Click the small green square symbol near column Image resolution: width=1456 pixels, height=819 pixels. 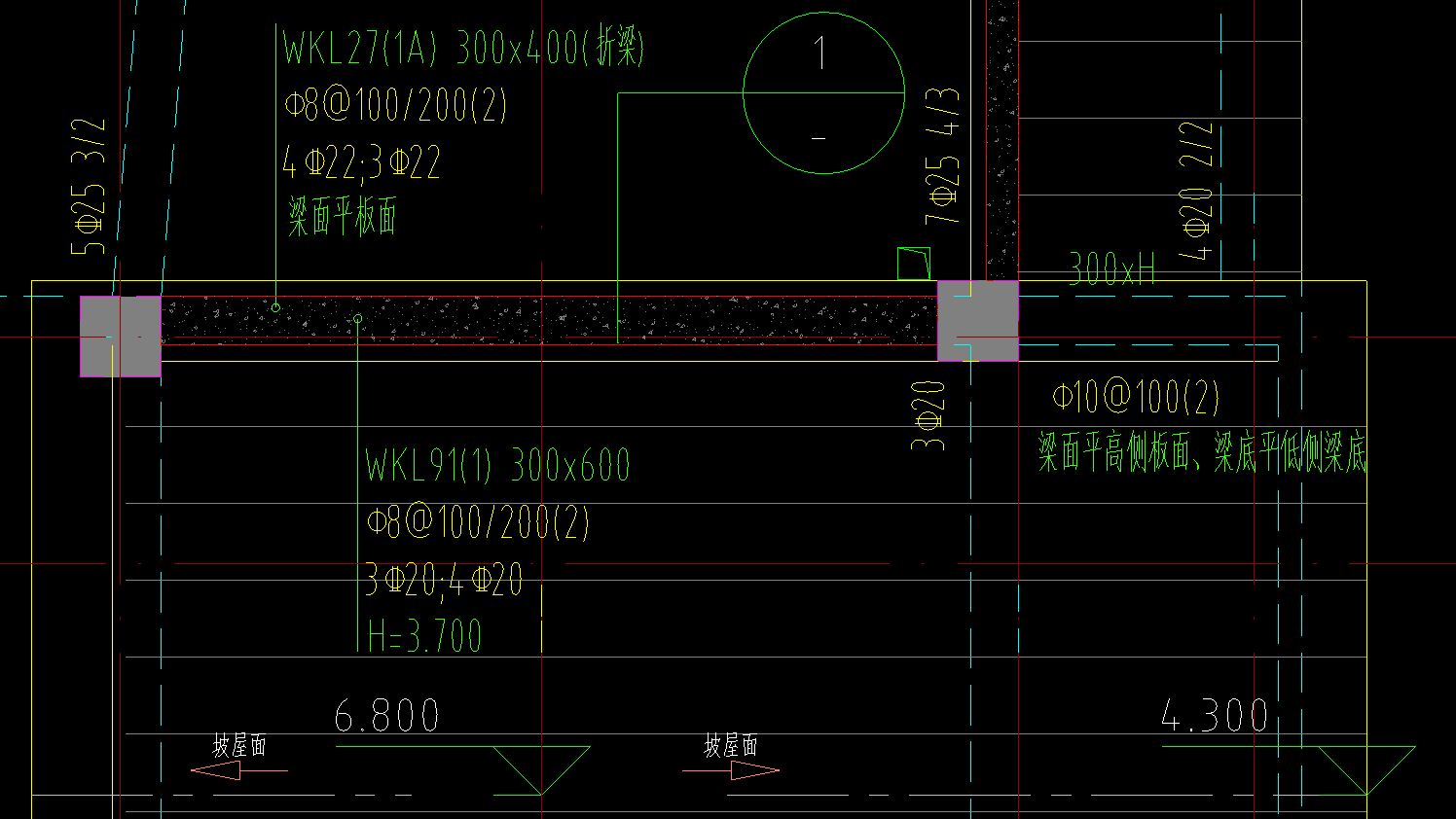pos(914,264)
